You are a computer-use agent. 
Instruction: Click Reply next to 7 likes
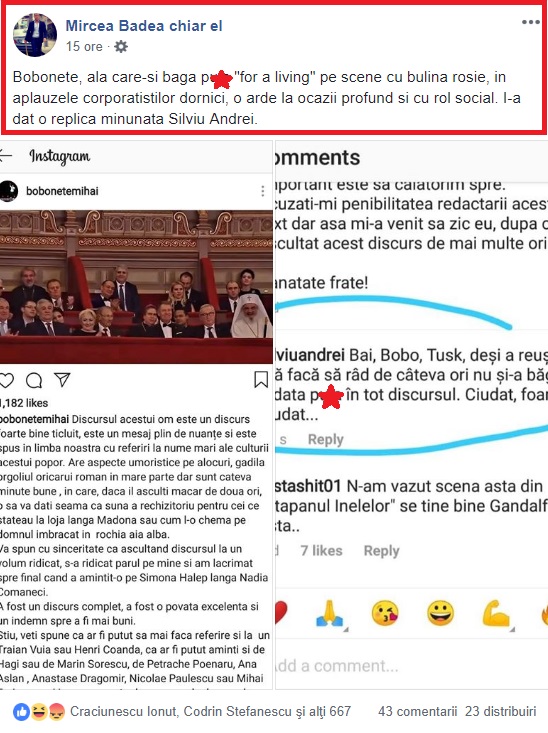pyautogui.click(x=382, y=551)
